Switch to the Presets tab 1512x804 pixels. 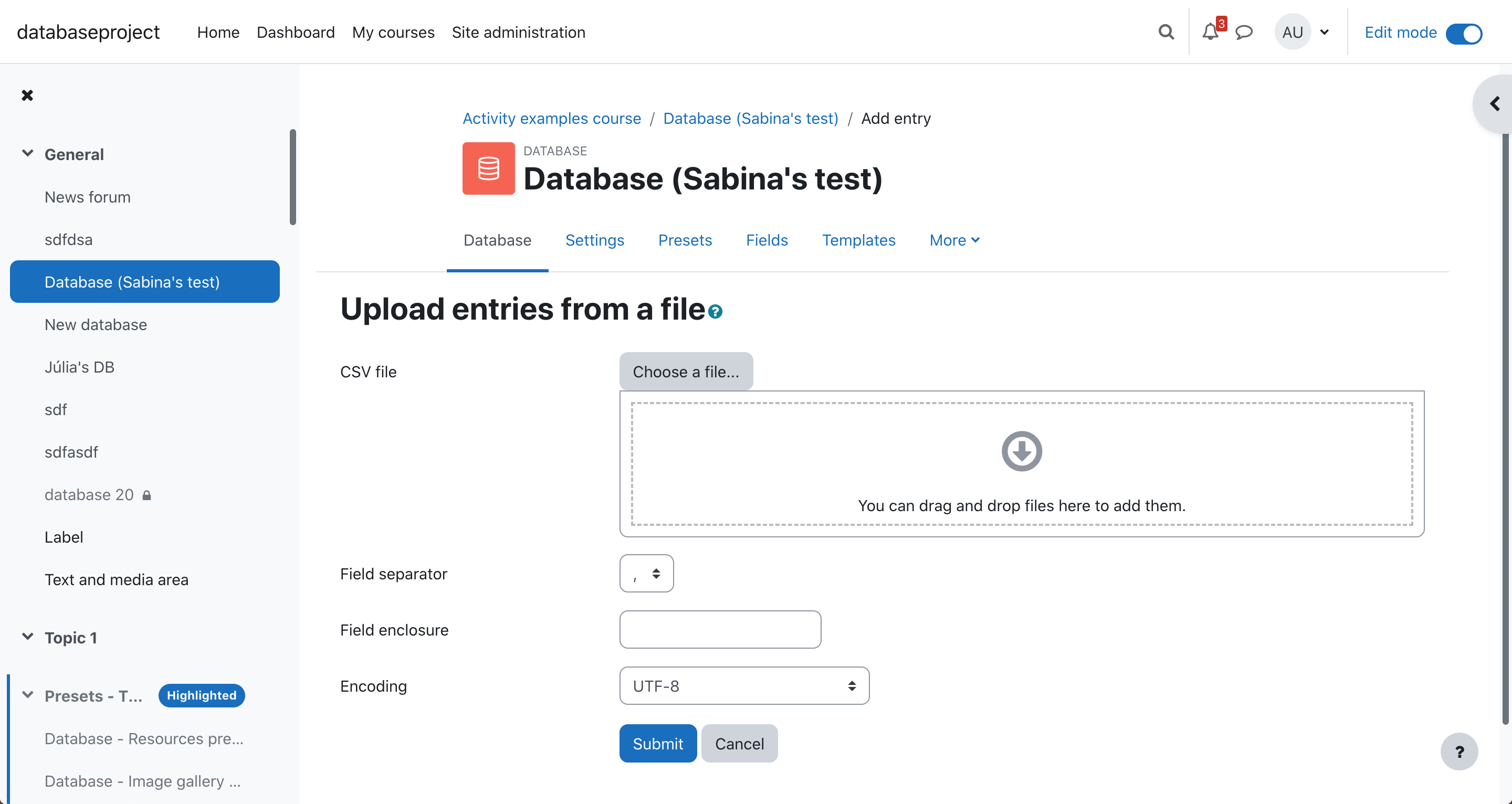tap(685, 240)
